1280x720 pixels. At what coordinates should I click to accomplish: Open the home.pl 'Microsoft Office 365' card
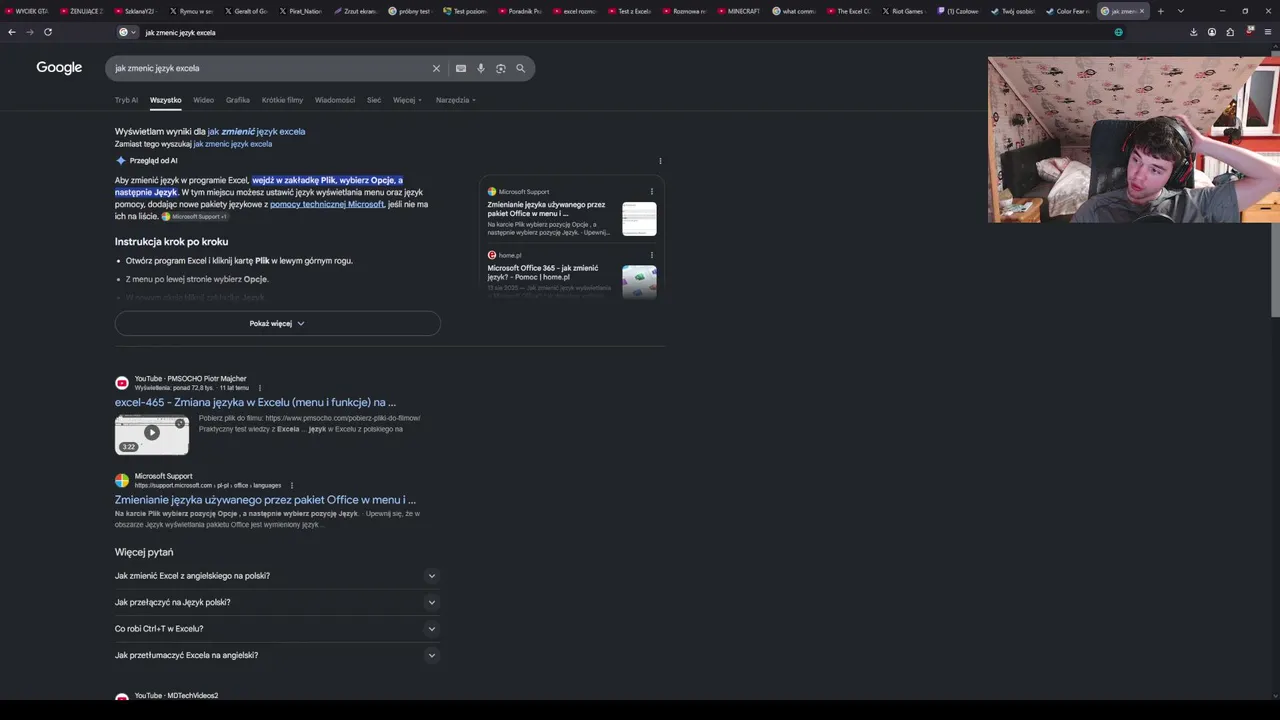pyautogui.click(x=543, y=273)
